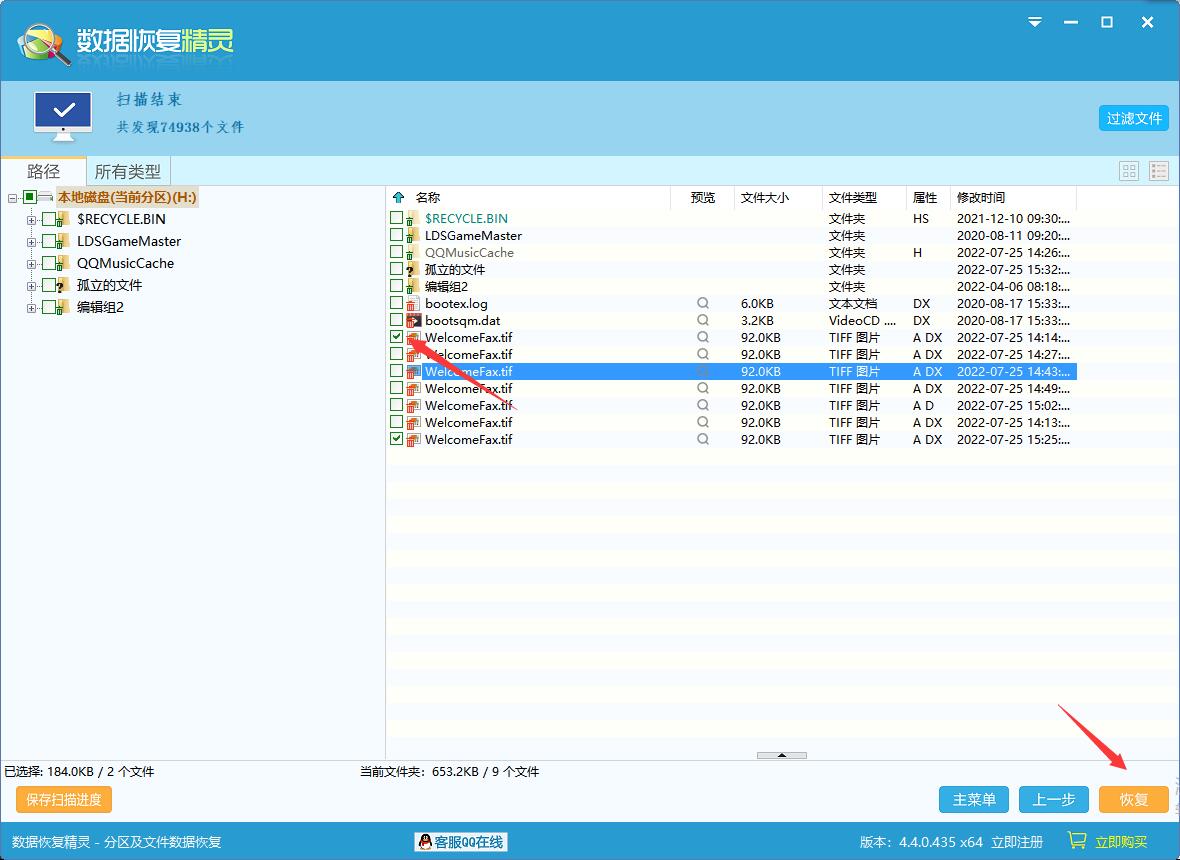Screen dimensions: 1180x860
Task: Open the title bar dropdown menu icon
Action: click(x=1035, y=22)
